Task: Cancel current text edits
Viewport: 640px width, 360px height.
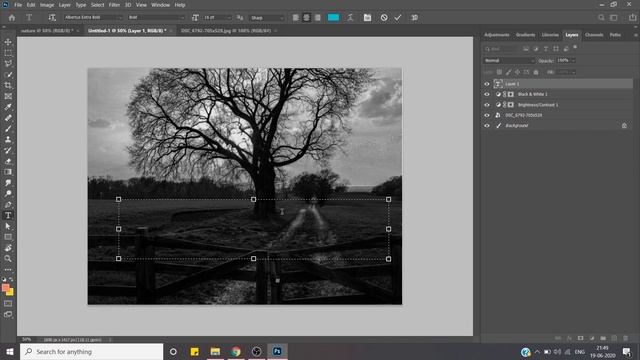Action: [384, 18]
